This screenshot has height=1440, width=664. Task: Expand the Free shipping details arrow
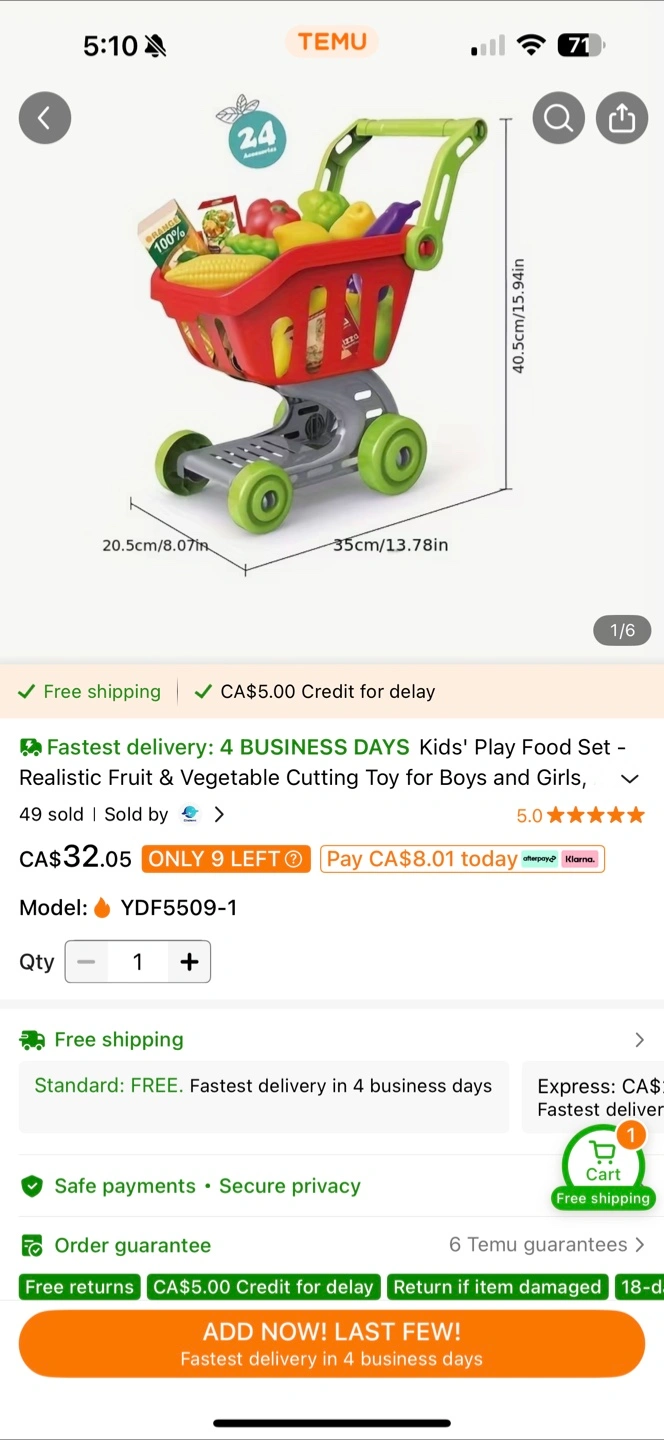pyautogui.click(x=639, y=1040)
